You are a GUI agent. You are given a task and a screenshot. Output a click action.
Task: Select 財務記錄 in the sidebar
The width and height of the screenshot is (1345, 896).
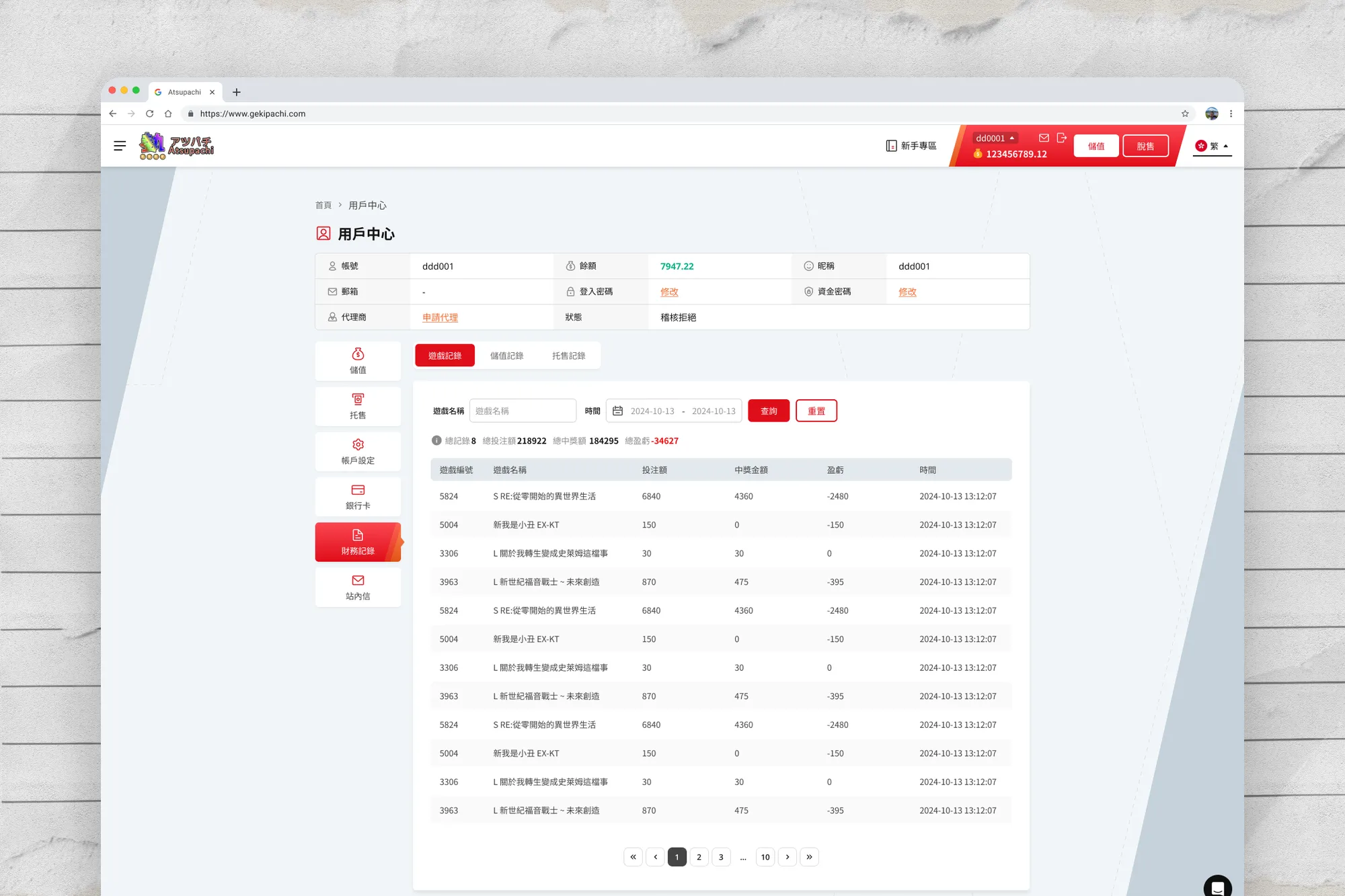tap(358, 542)
